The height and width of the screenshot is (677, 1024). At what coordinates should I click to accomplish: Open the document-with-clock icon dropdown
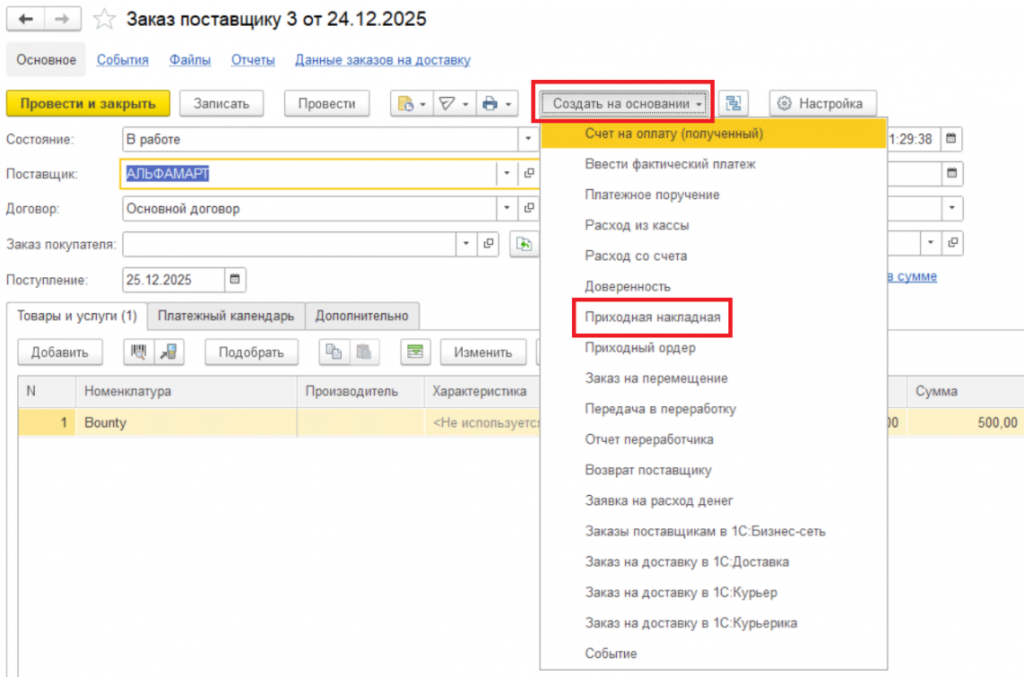(411, 103)
